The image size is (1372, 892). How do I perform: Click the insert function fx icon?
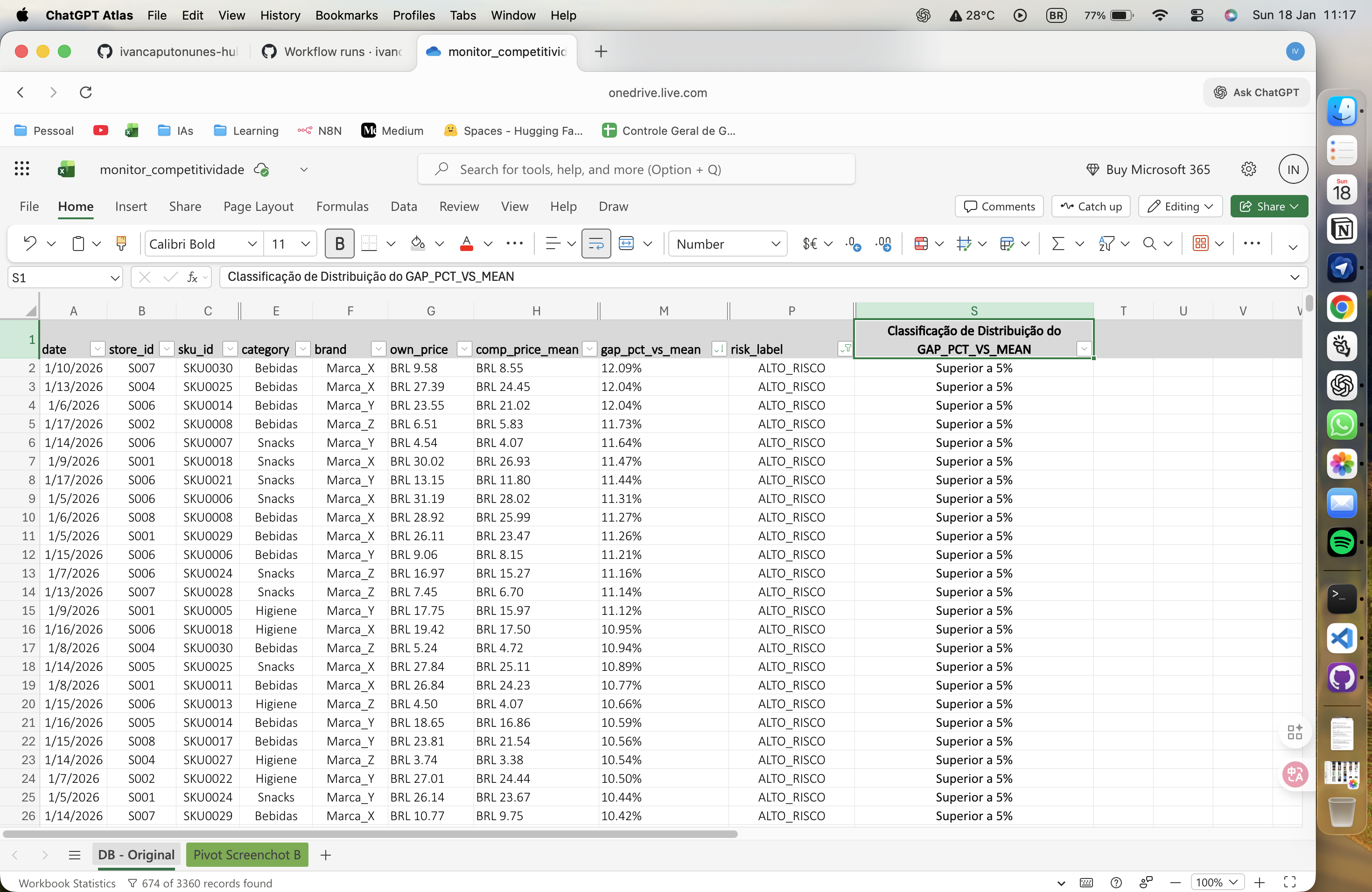pyautogui.click(x=193, y=278)
